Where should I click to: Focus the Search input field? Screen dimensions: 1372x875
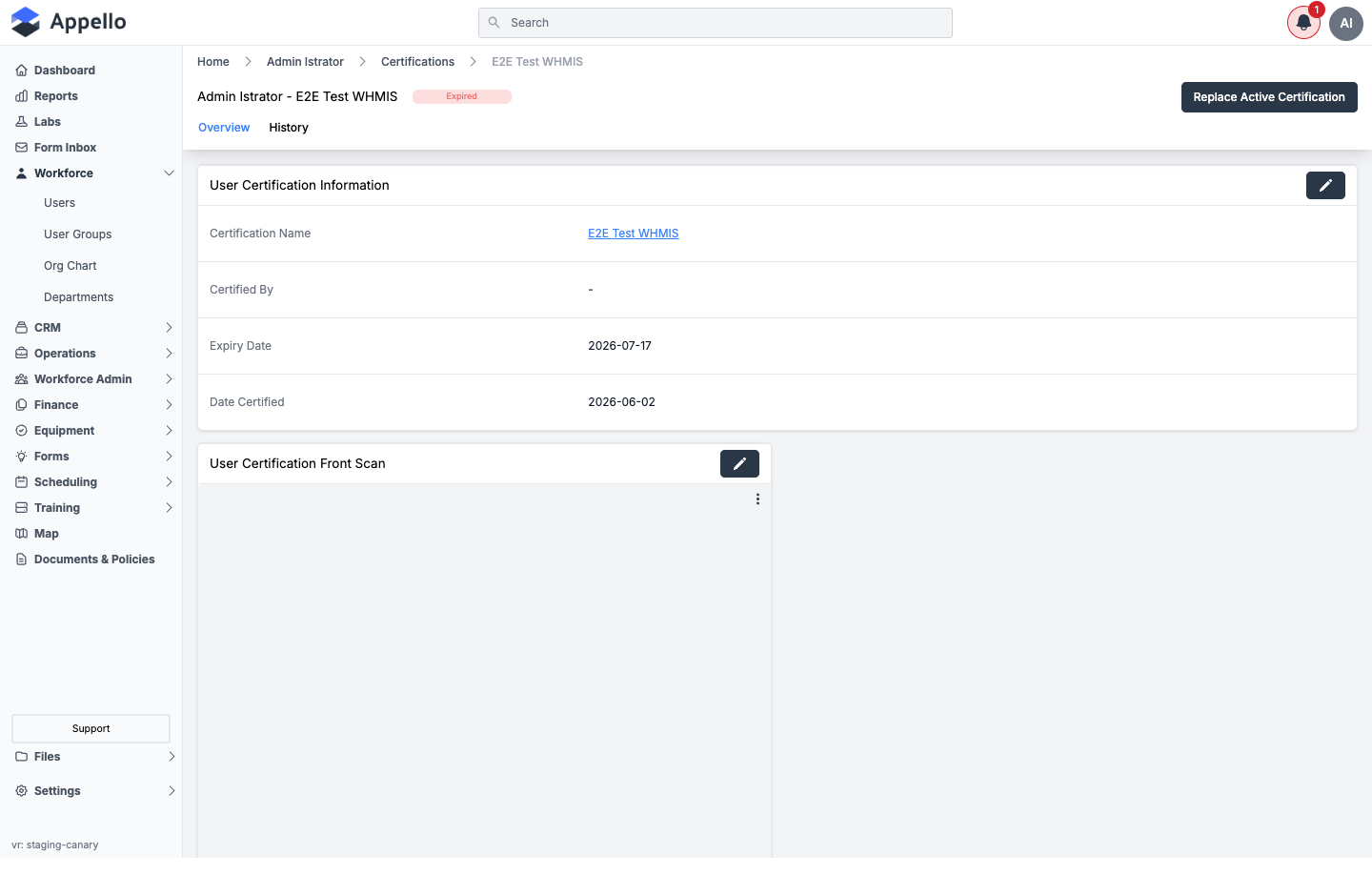click(716, 23)
